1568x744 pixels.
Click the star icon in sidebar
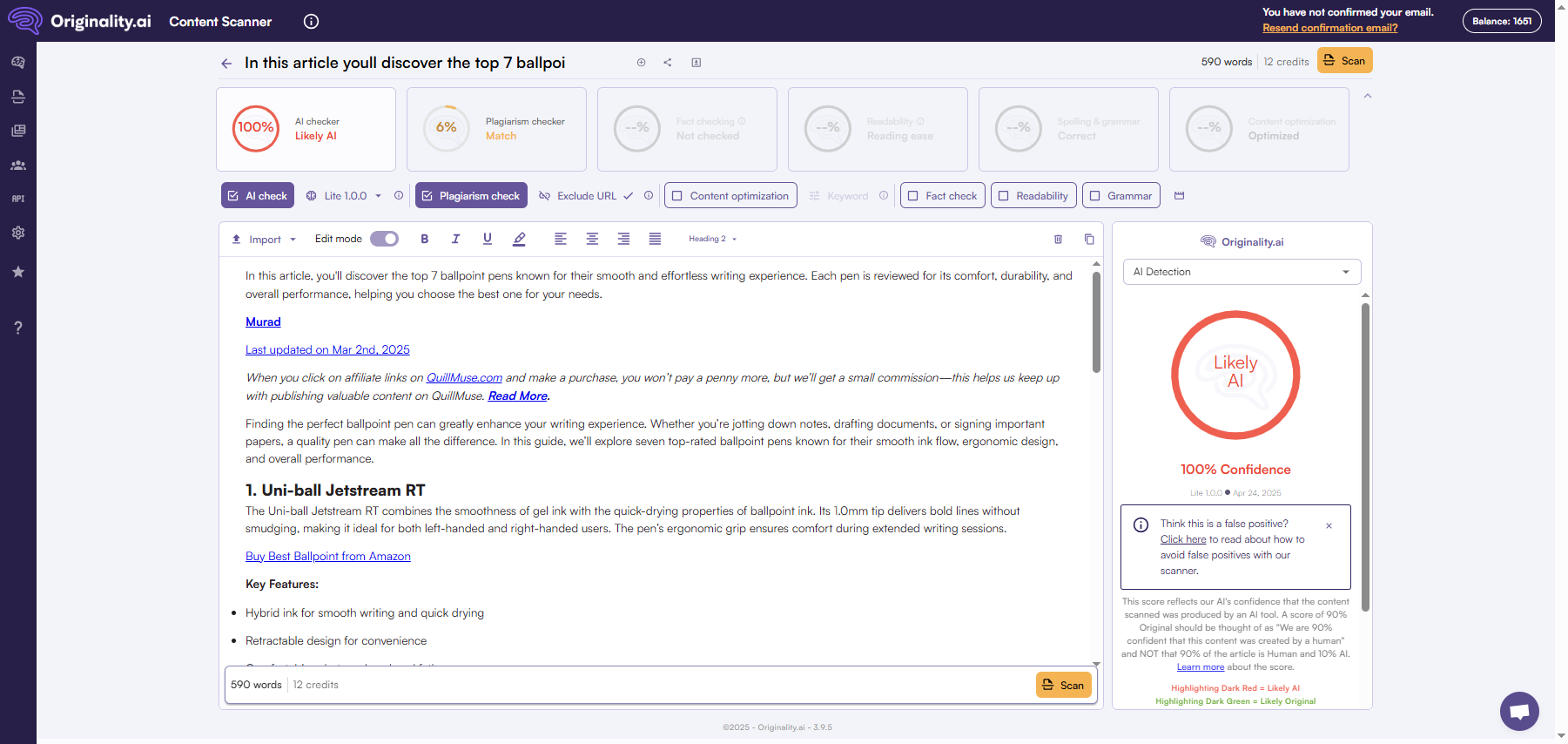point(18,272)
